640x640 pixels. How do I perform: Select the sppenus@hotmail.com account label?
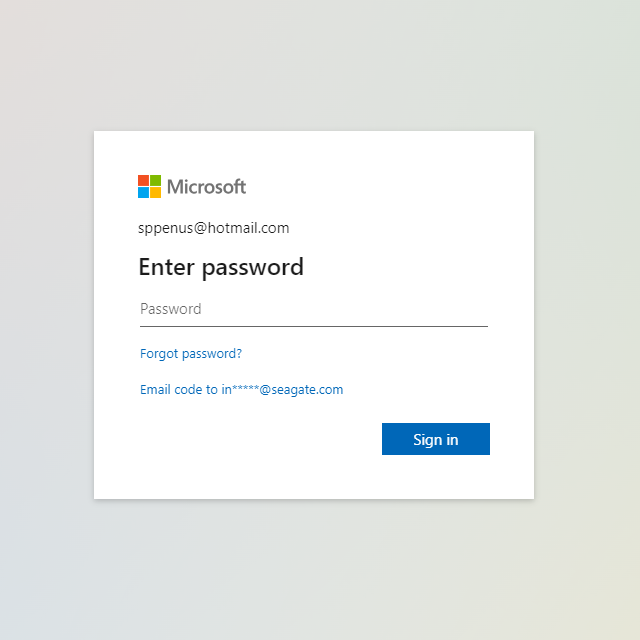[x=213, y=228]
